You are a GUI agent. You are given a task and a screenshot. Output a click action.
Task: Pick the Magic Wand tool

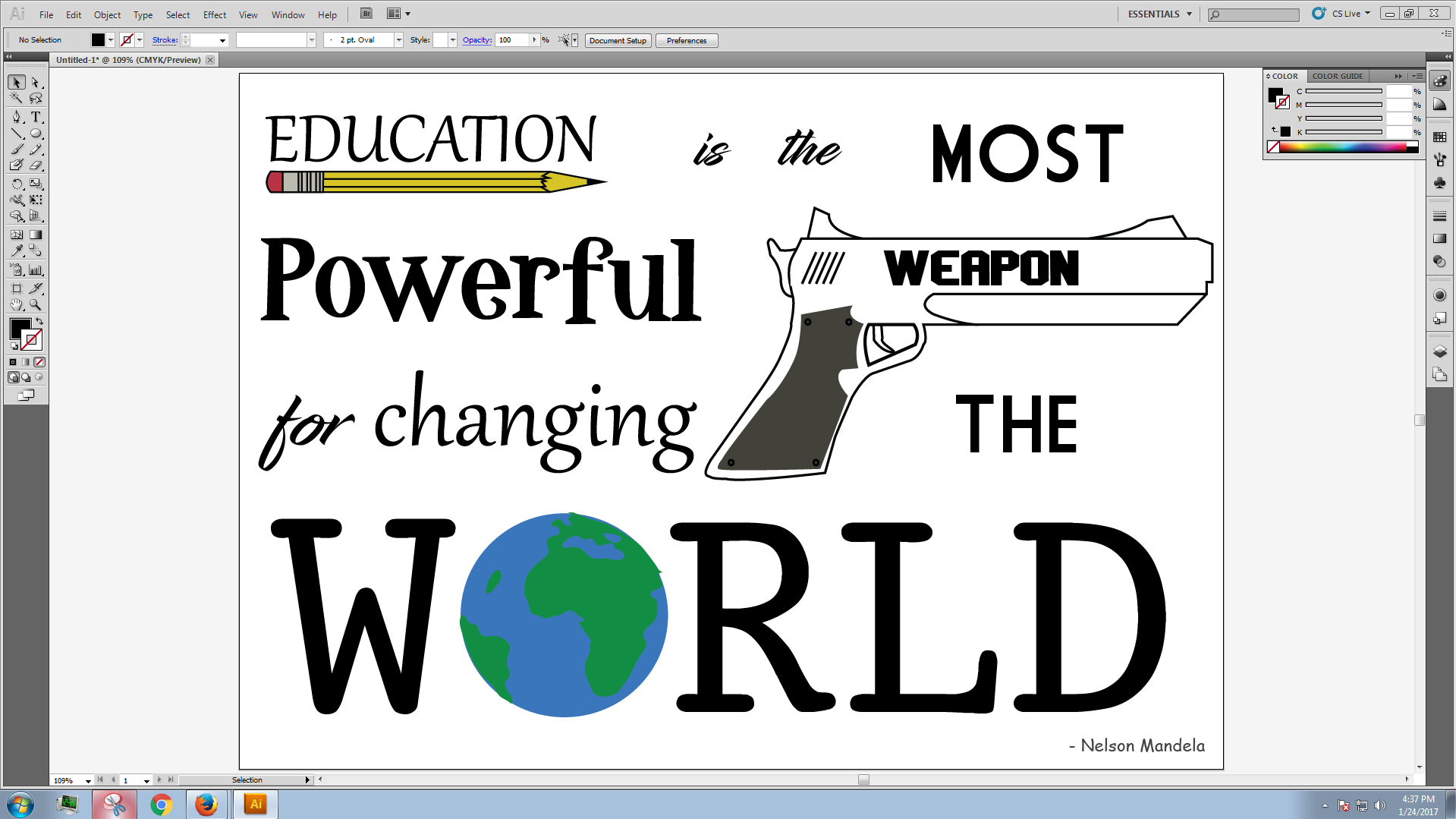(17, 99)
